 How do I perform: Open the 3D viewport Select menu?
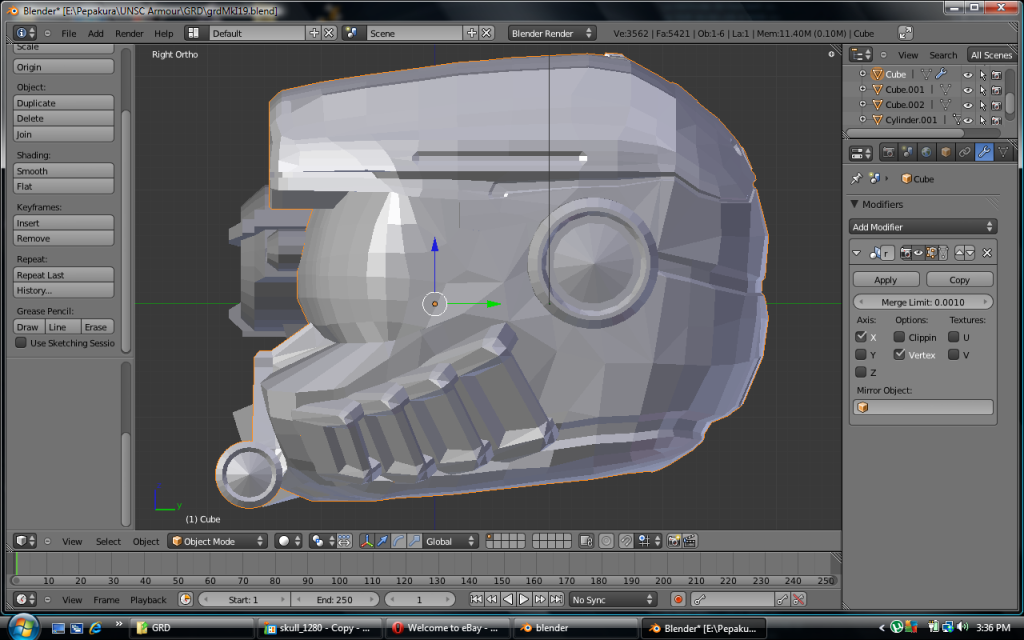(108, 541)
